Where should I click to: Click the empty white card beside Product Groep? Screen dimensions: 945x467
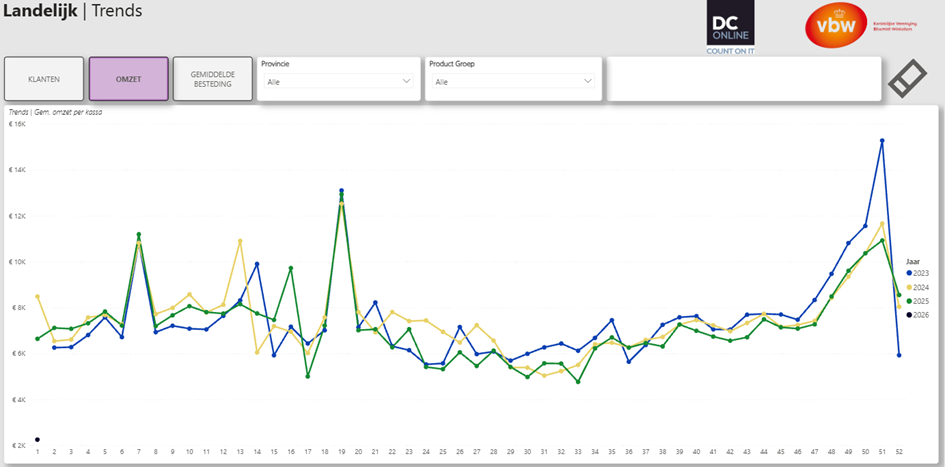[x=744, y=79]
